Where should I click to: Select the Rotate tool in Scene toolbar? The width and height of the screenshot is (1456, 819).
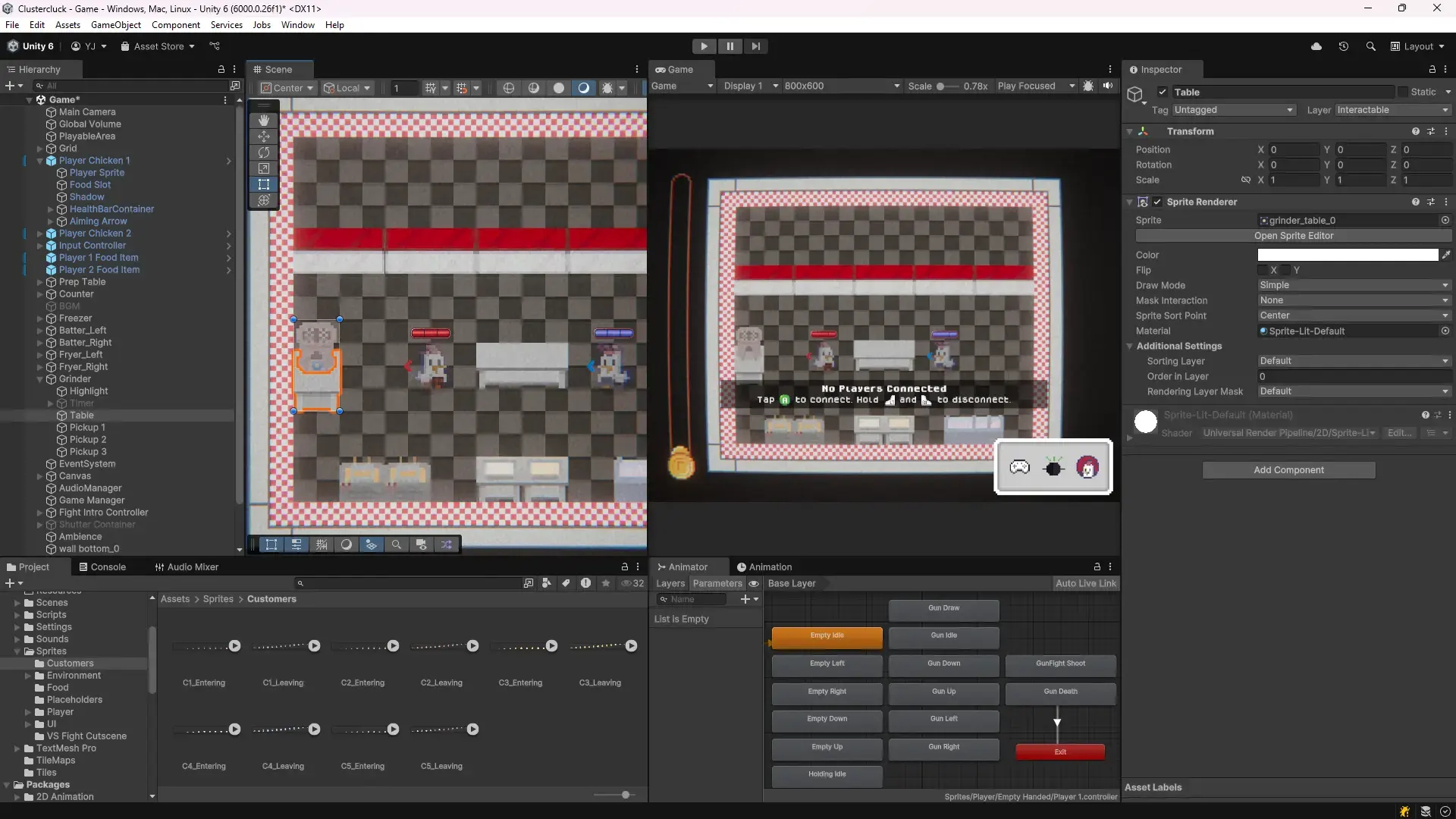click(264, 152)
